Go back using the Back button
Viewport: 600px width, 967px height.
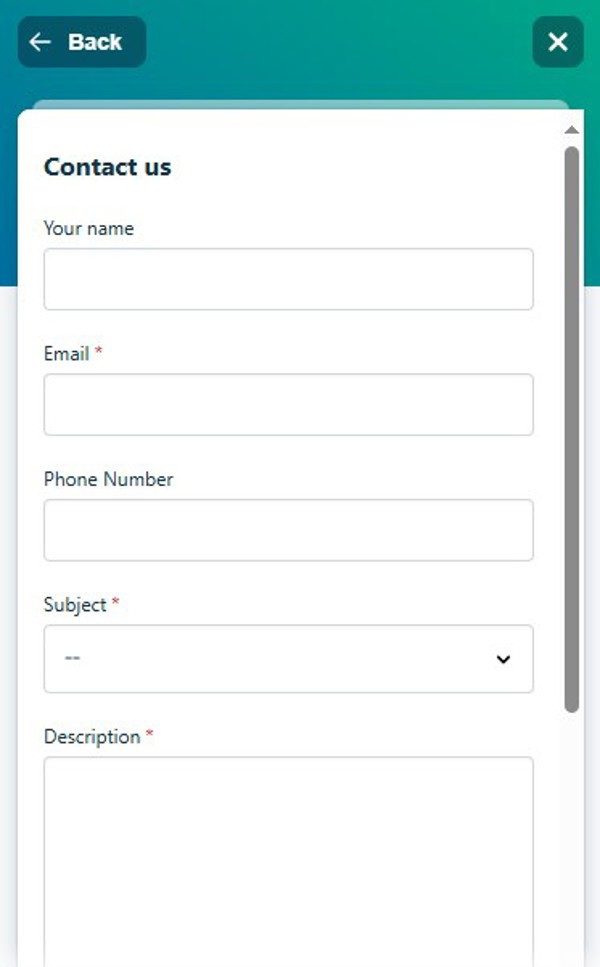(x=82, y=42)
